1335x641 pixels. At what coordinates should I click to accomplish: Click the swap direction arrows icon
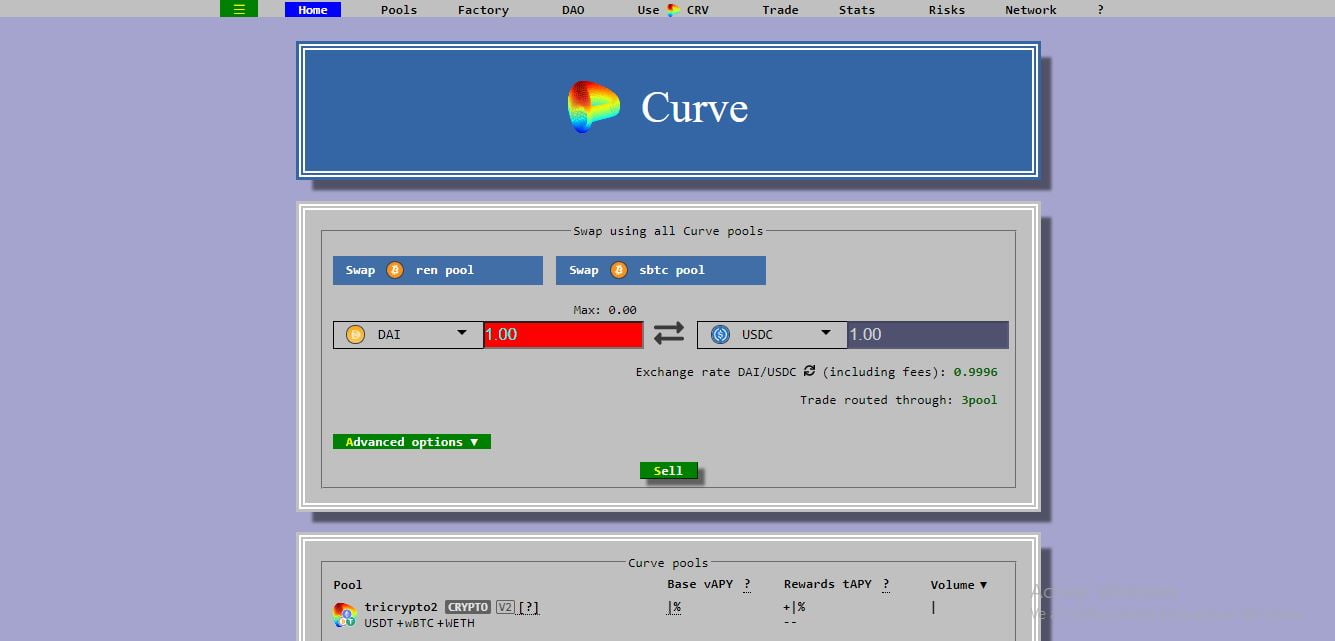669,334
